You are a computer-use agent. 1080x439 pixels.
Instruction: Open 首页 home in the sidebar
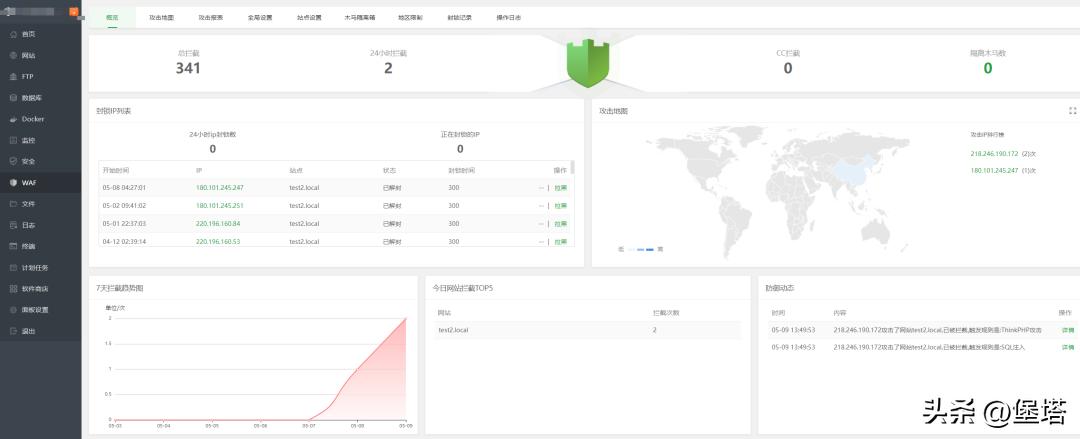pyautogui.click(x=28, y=34)
